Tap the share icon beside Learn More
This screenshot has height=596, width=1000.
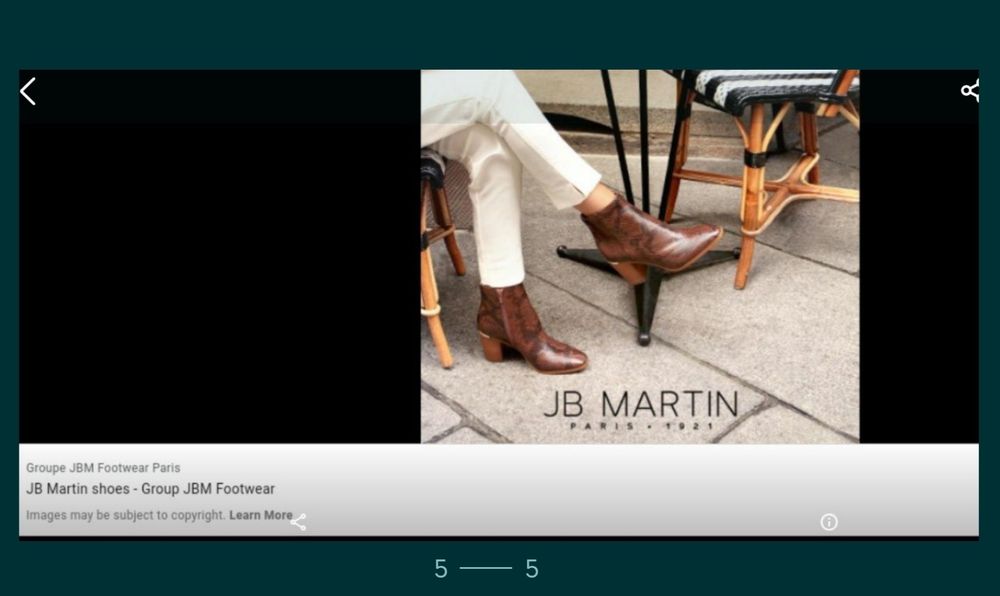298,522
